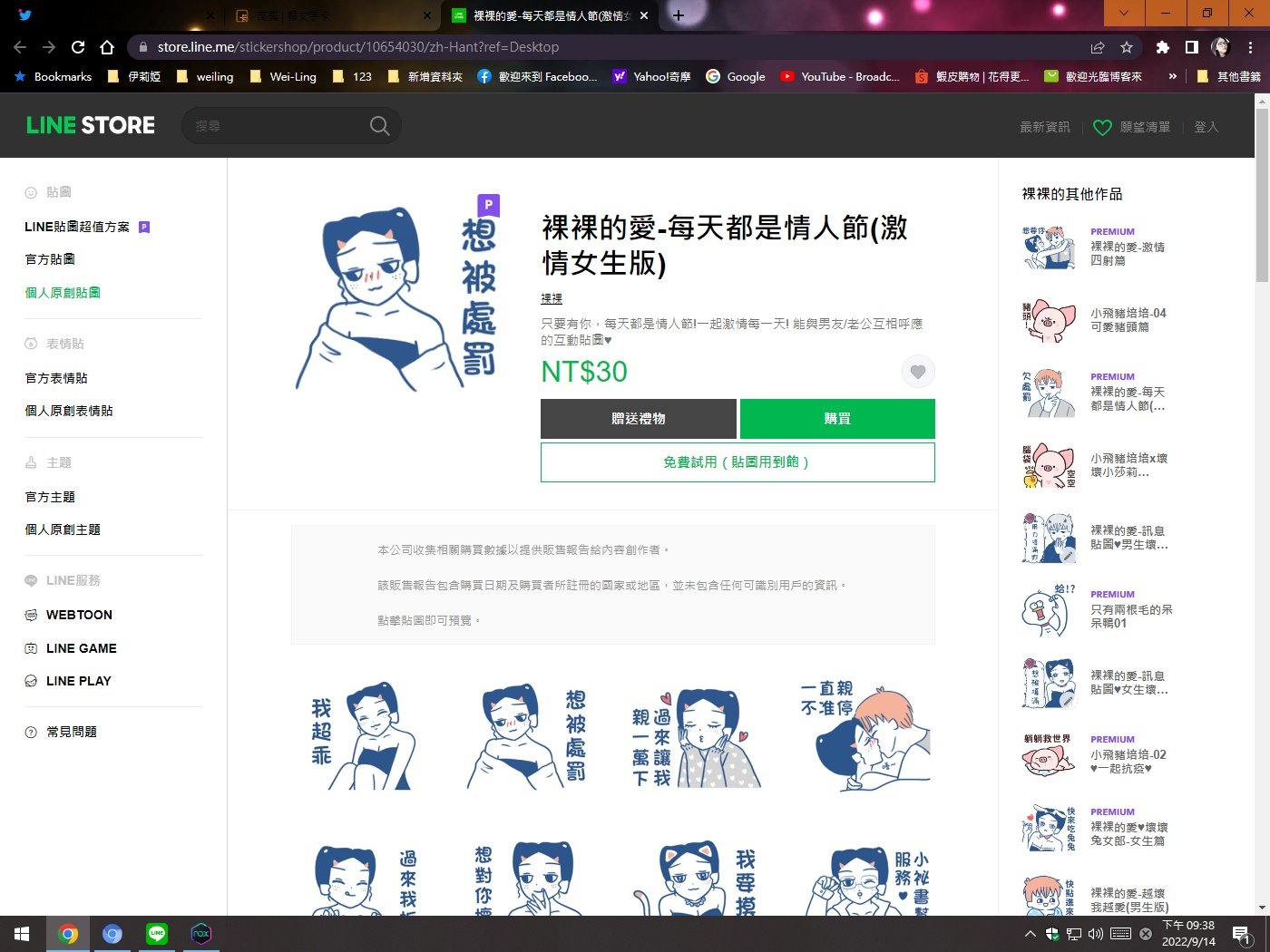1270x952 pixels.
Task: Open the share page icon in address bar
Action: tap(1098, 47)
